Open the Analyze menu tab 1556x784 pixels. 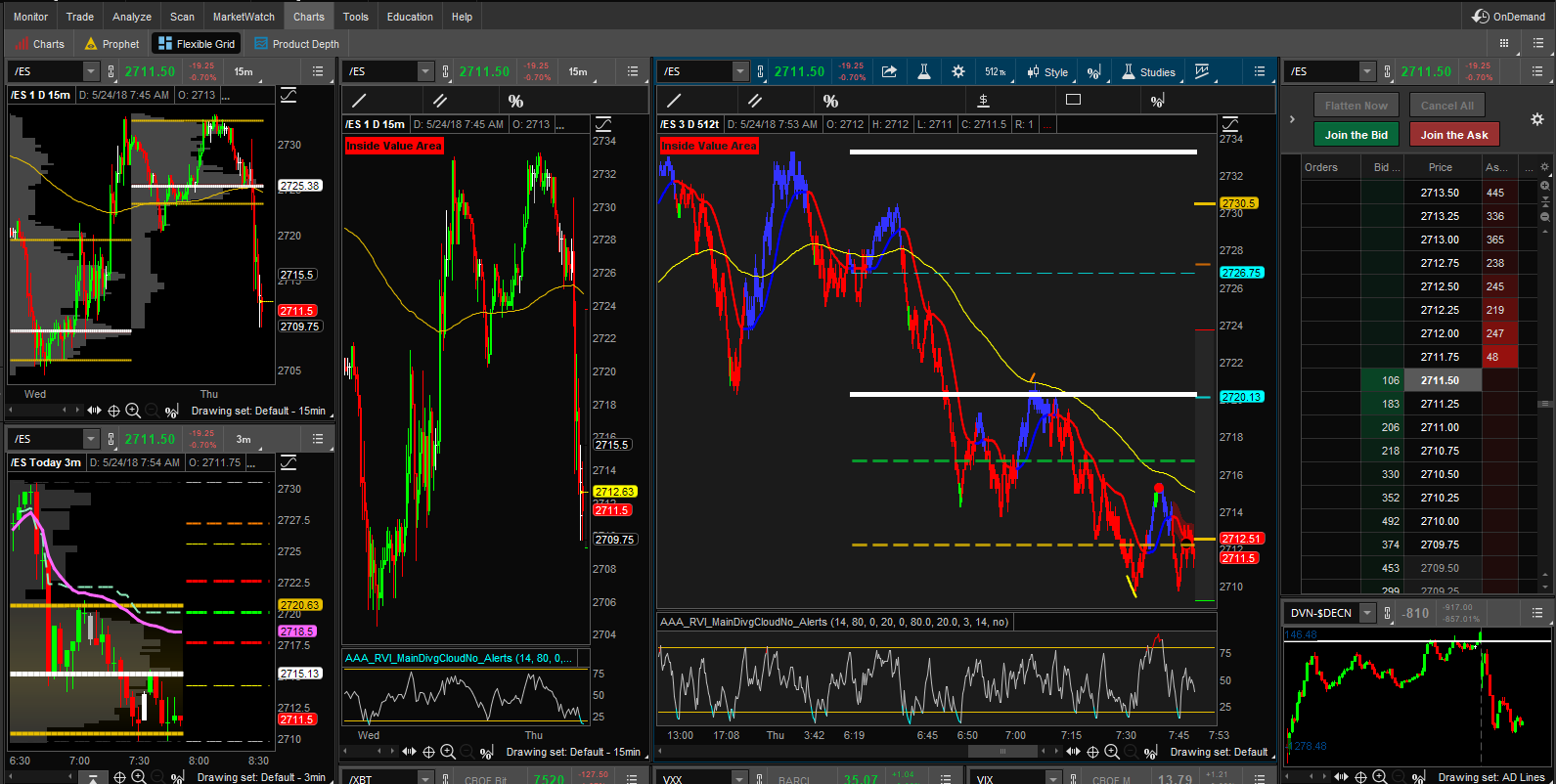click(132, 17)
